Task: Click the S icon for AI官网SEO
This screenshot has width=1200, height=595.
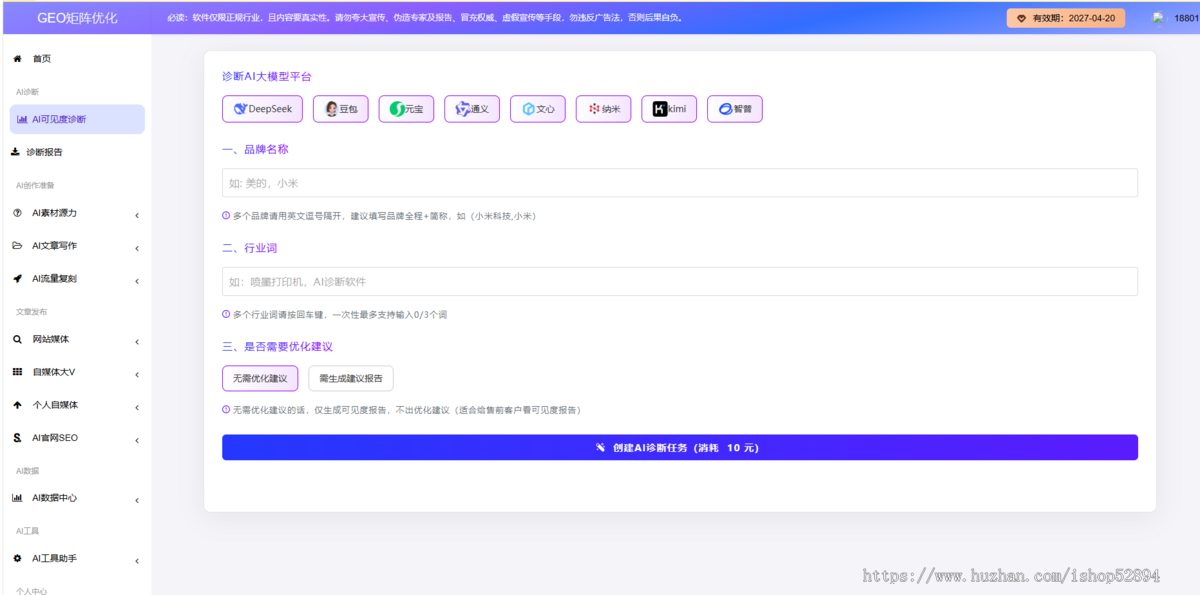Action: 17,438
